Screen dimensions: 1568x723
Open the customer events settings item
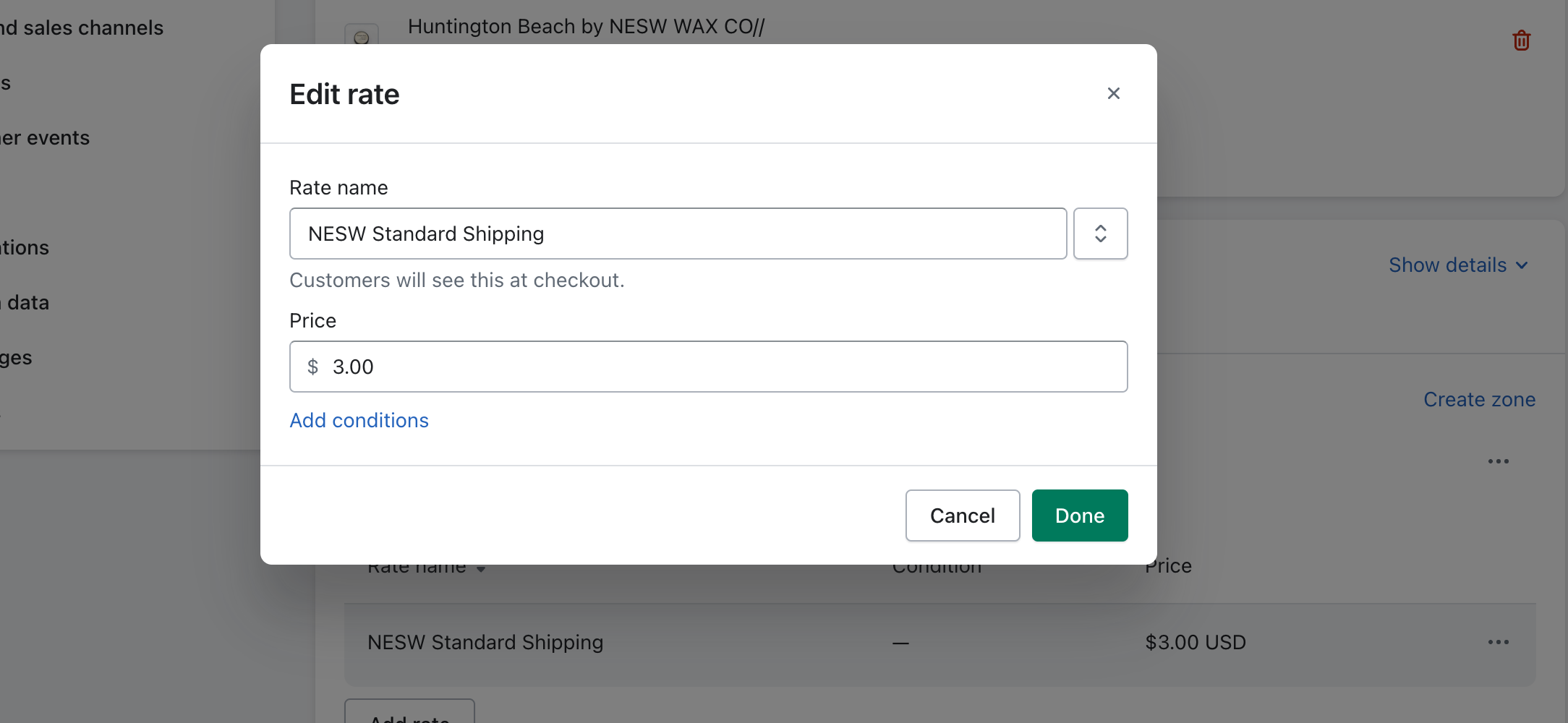(x=45, y=138)
